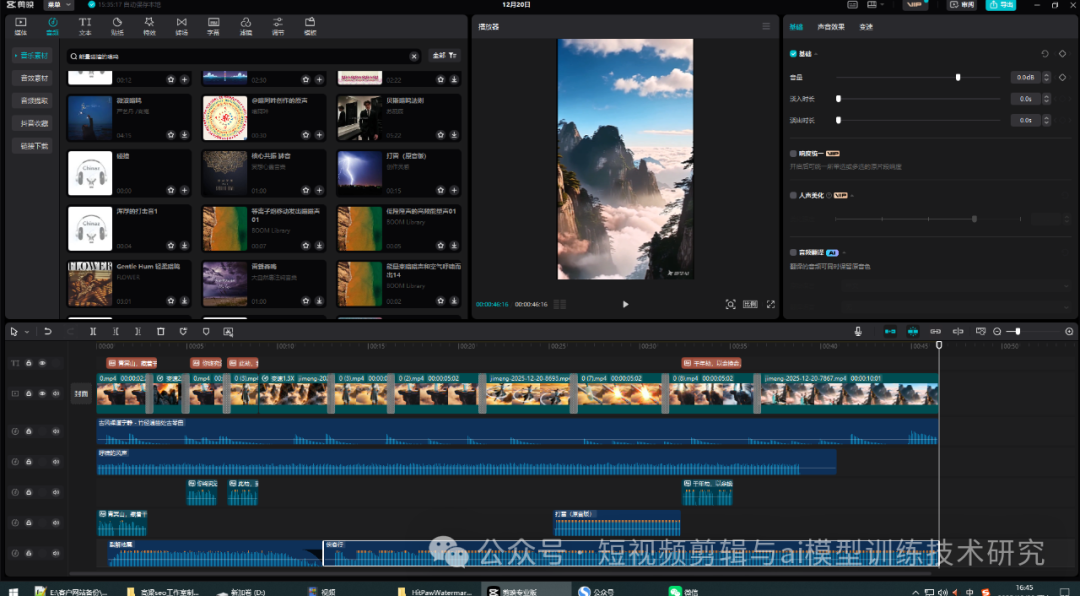This screenshot has height=596, width=1080.
Task: Uncheck the 基础 checkbox
Action: click(x=793, y=54)
